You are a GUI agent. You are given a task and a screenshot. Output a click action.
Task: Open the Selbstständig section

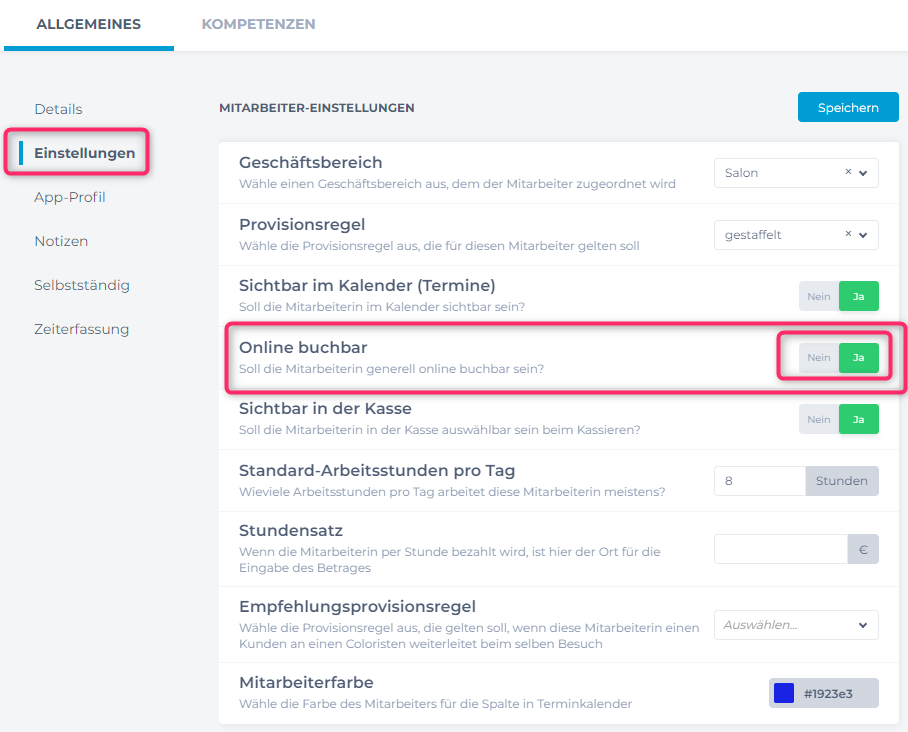coord(82,285)
